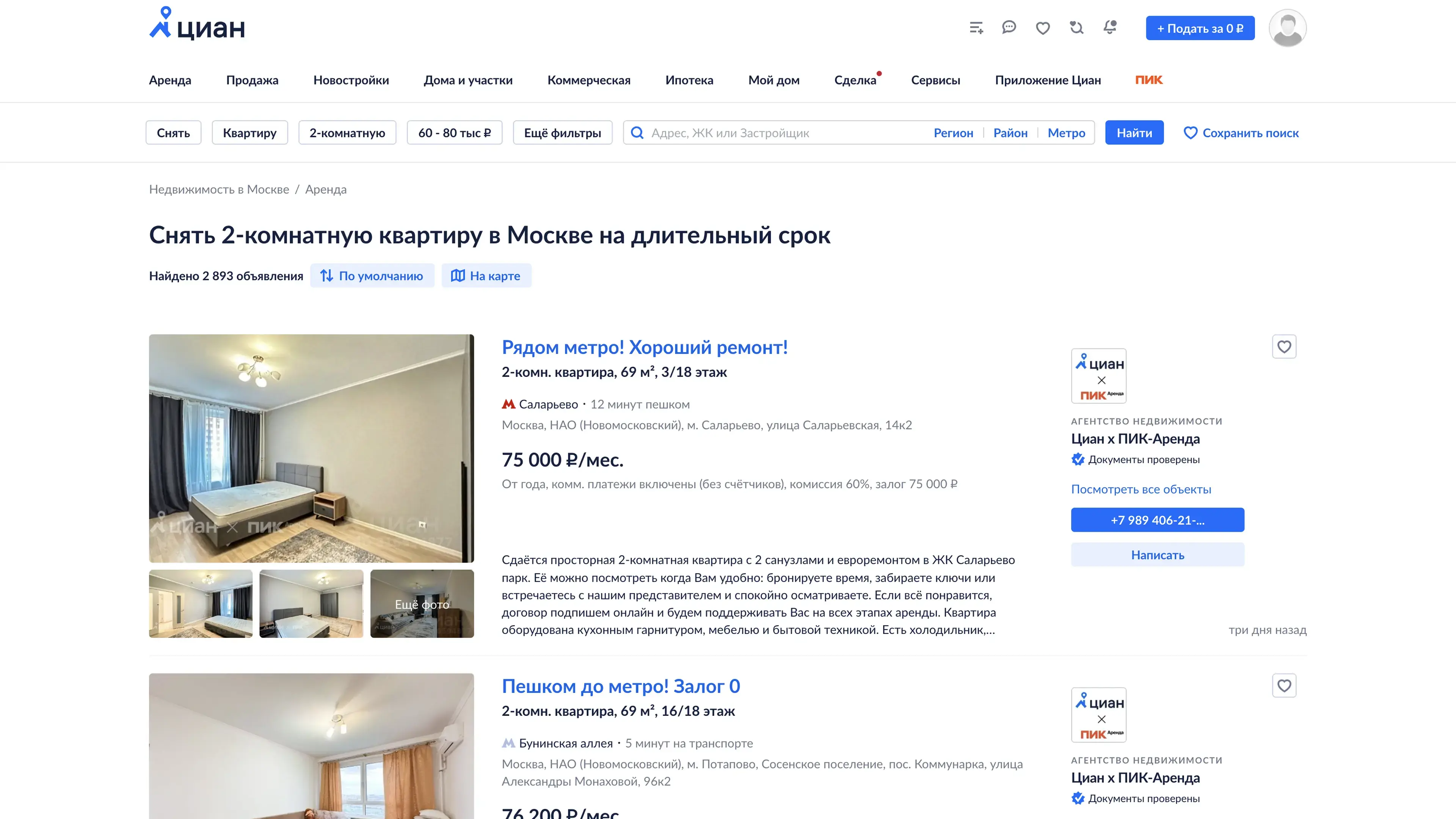Open the По умолчанию sorting dropdown
The width and height of the screenshot is (1456, 819).
pos(372,276)
